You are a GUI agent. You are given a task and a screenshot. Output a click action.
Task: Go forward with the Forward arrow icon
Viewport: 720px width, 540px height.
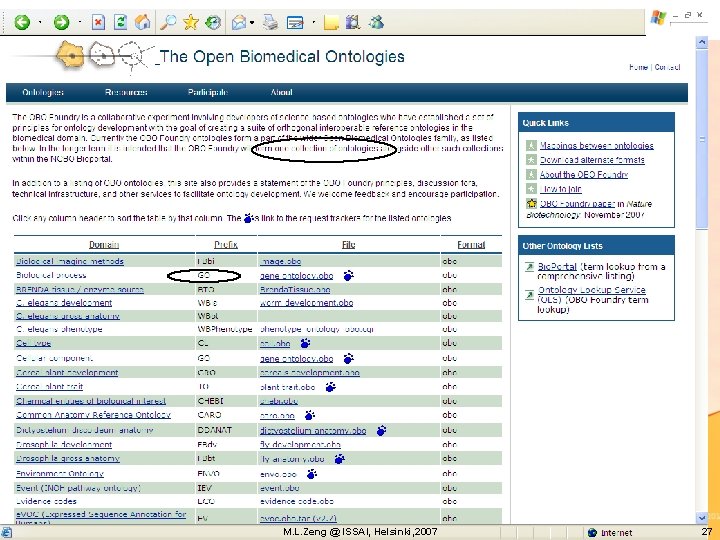[x=61, y=22]
